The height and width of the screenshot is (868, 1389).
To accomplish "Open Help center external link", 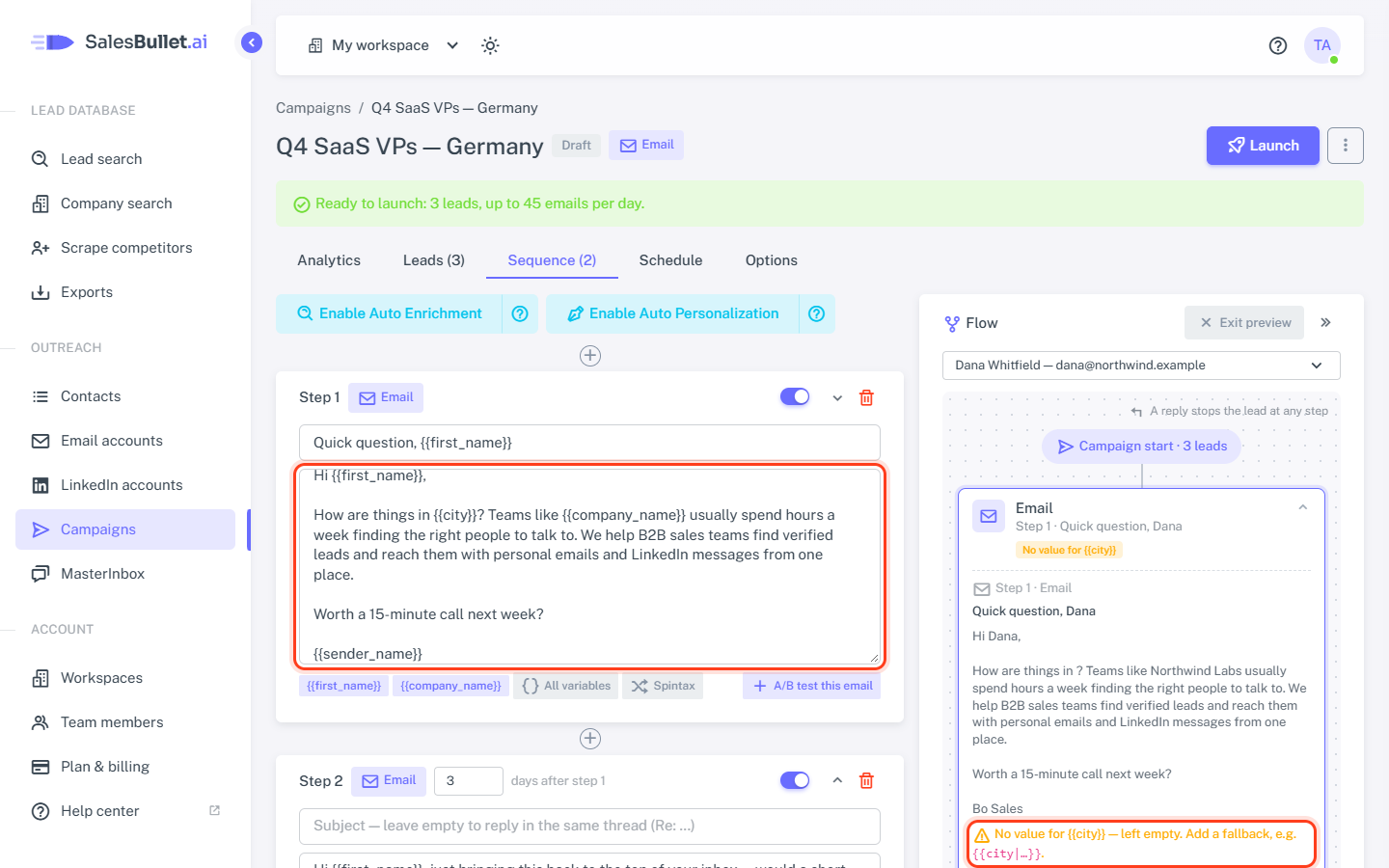I will (x=125, y=811).
